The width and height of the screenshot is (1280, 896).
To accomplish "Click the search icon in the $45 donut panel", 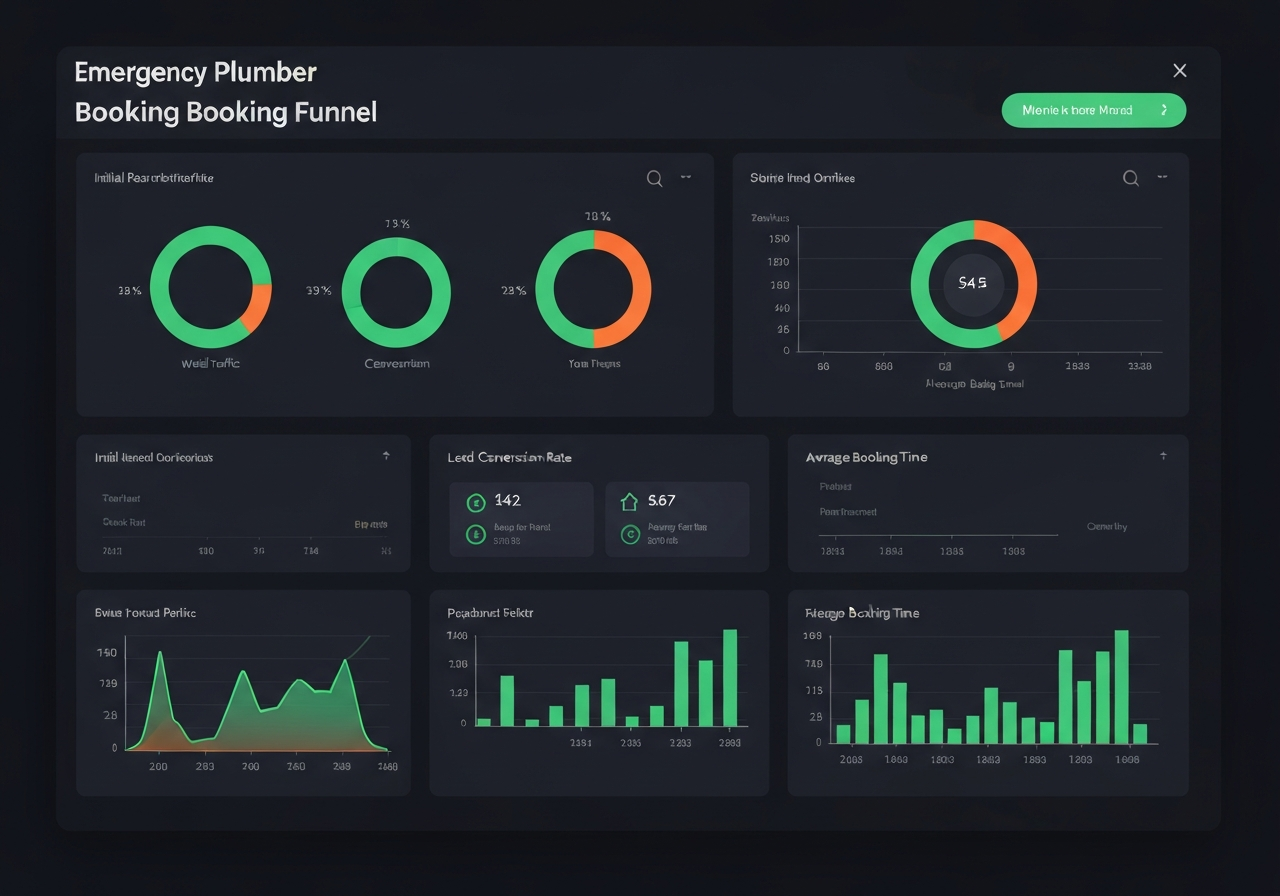I will click(1131, 178).
